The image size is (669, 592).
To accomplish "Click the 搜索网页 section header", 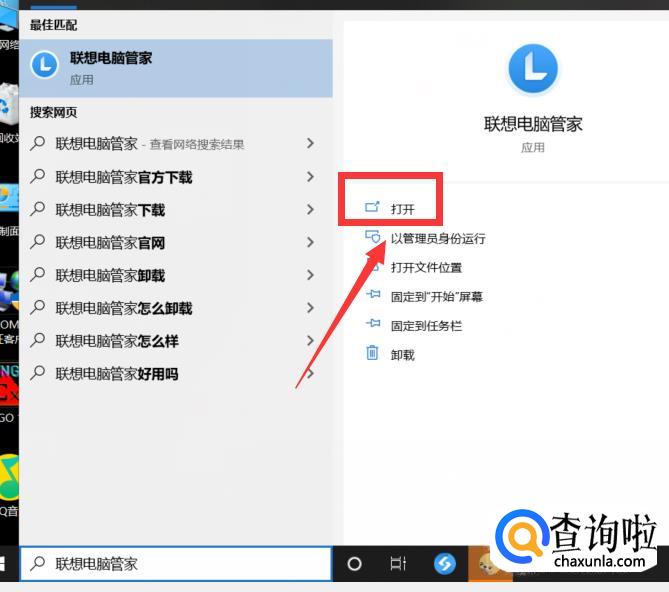I will tap(53, 113).
